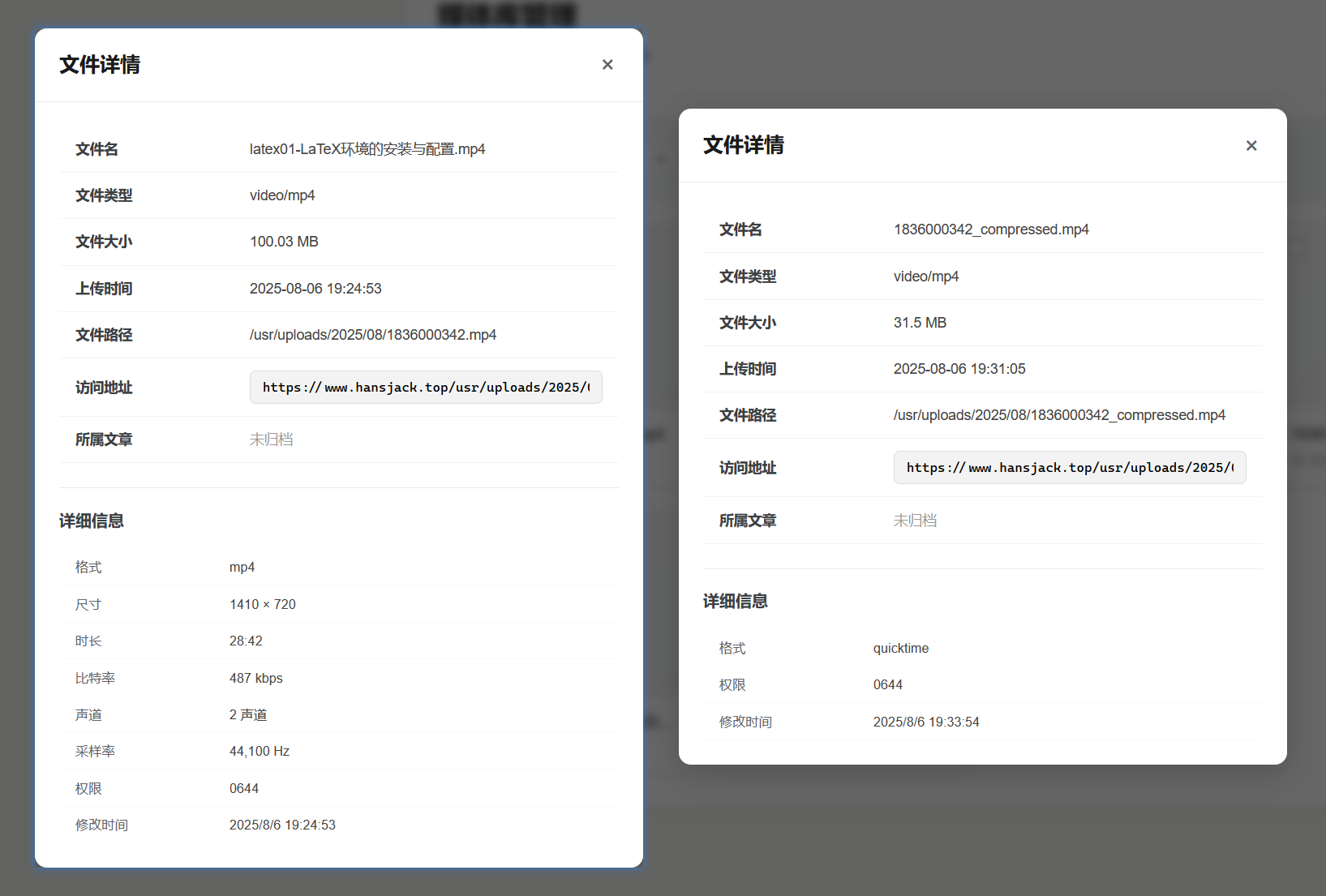This screenshot has height=896, width=1326.
Task: Click file path ending in 1836000342_compressed.mp4
Action: coord(1058,415)
